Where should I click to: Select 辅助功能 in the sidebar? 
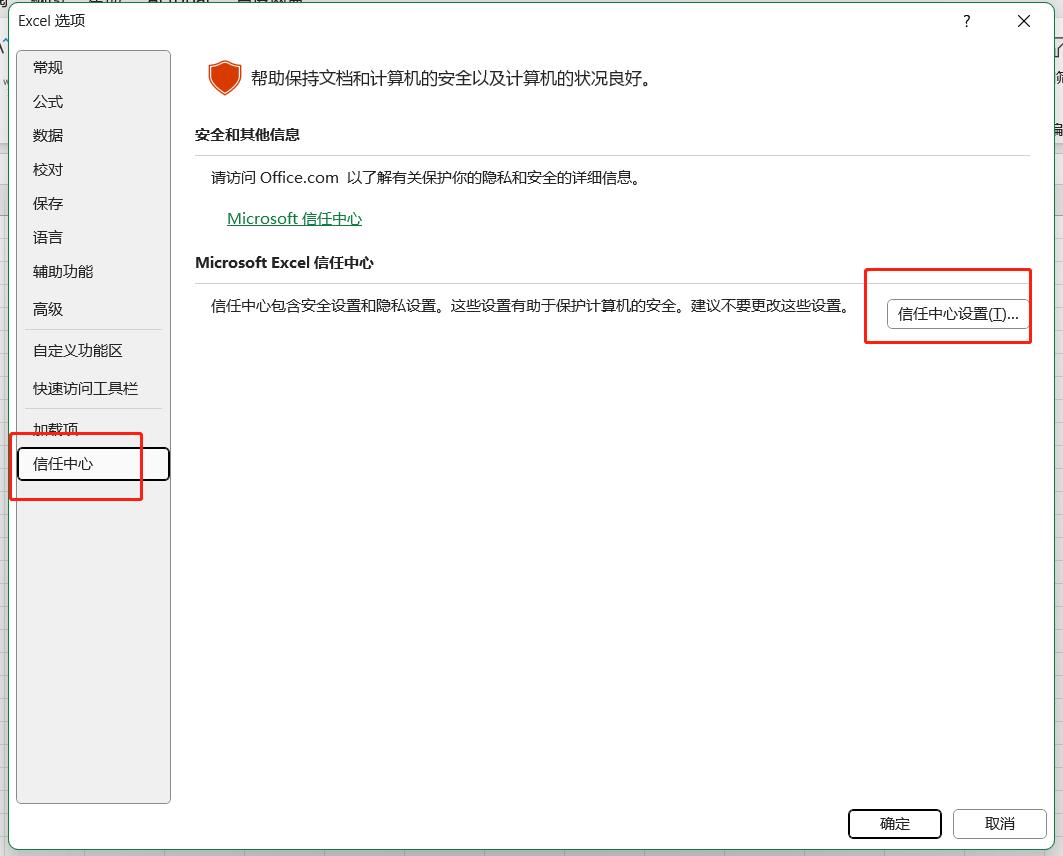pyautogui.click(x=63, y=271)
